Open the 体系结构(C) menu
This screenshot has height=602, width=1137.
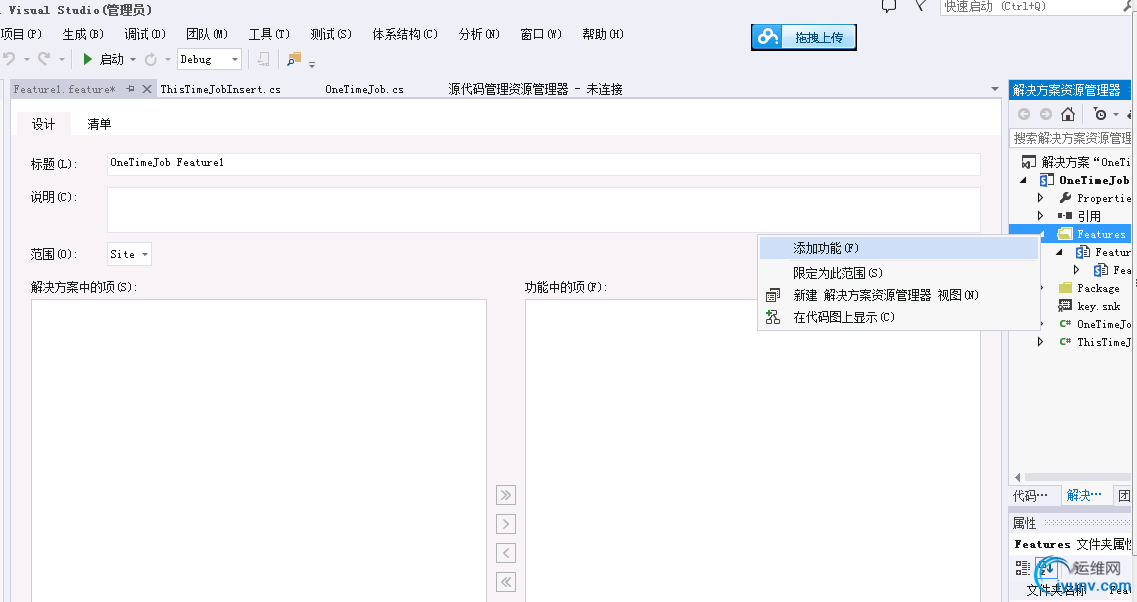pyautogui.click(x=405, y=34)
